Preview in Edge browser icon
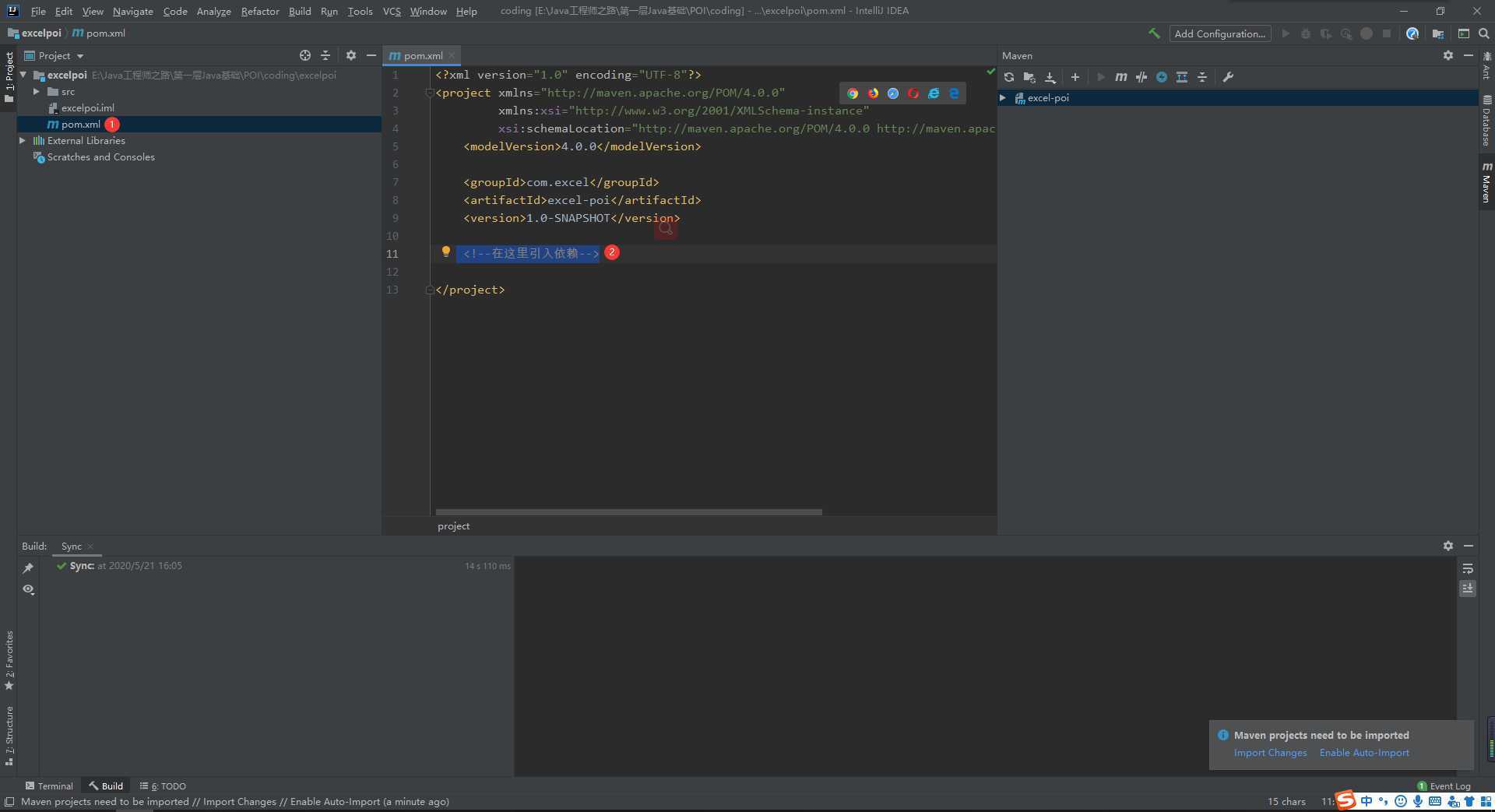This screenshot has height=812, width=1495. pos(954,93)
